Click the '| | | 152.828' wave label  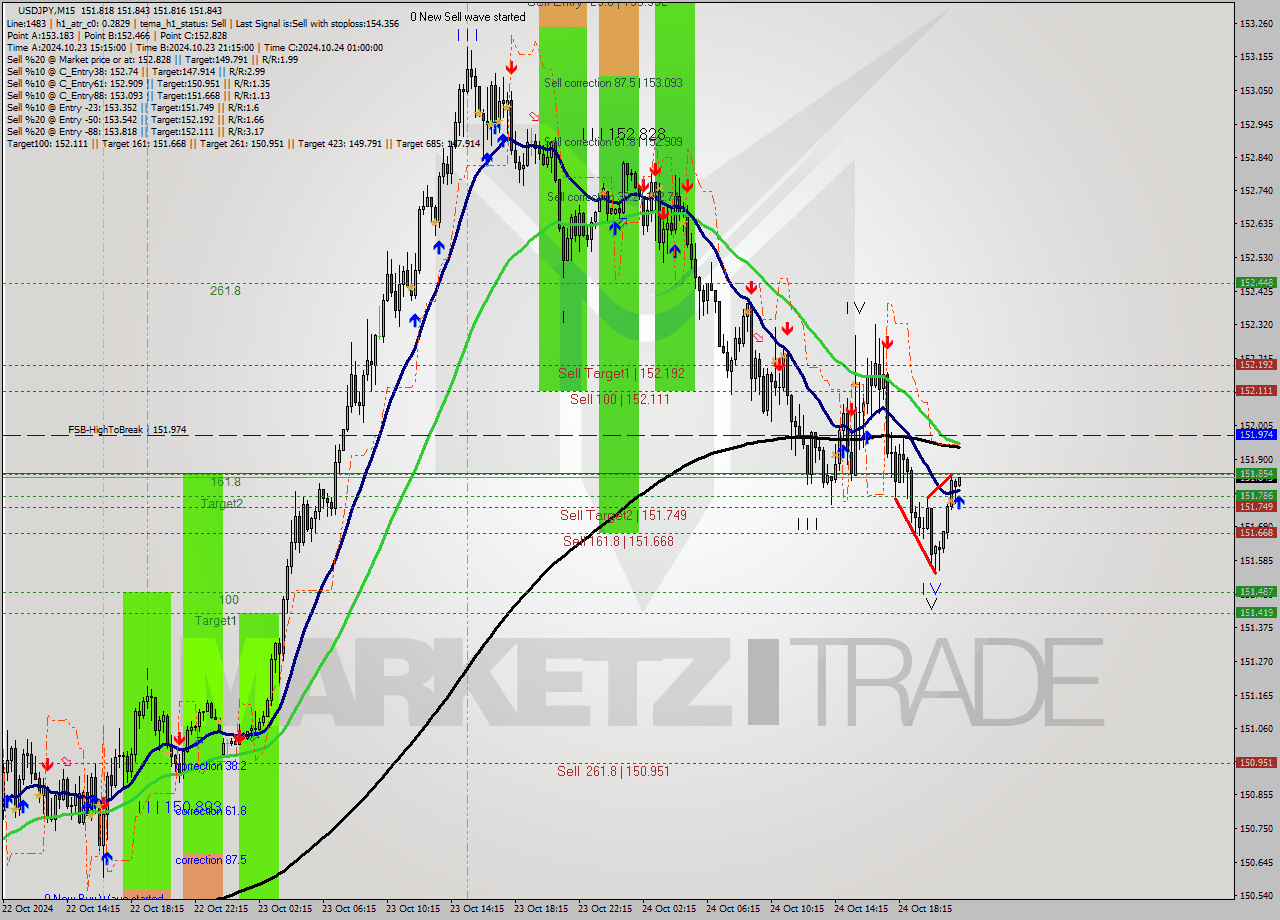click(x=625, y=134)
